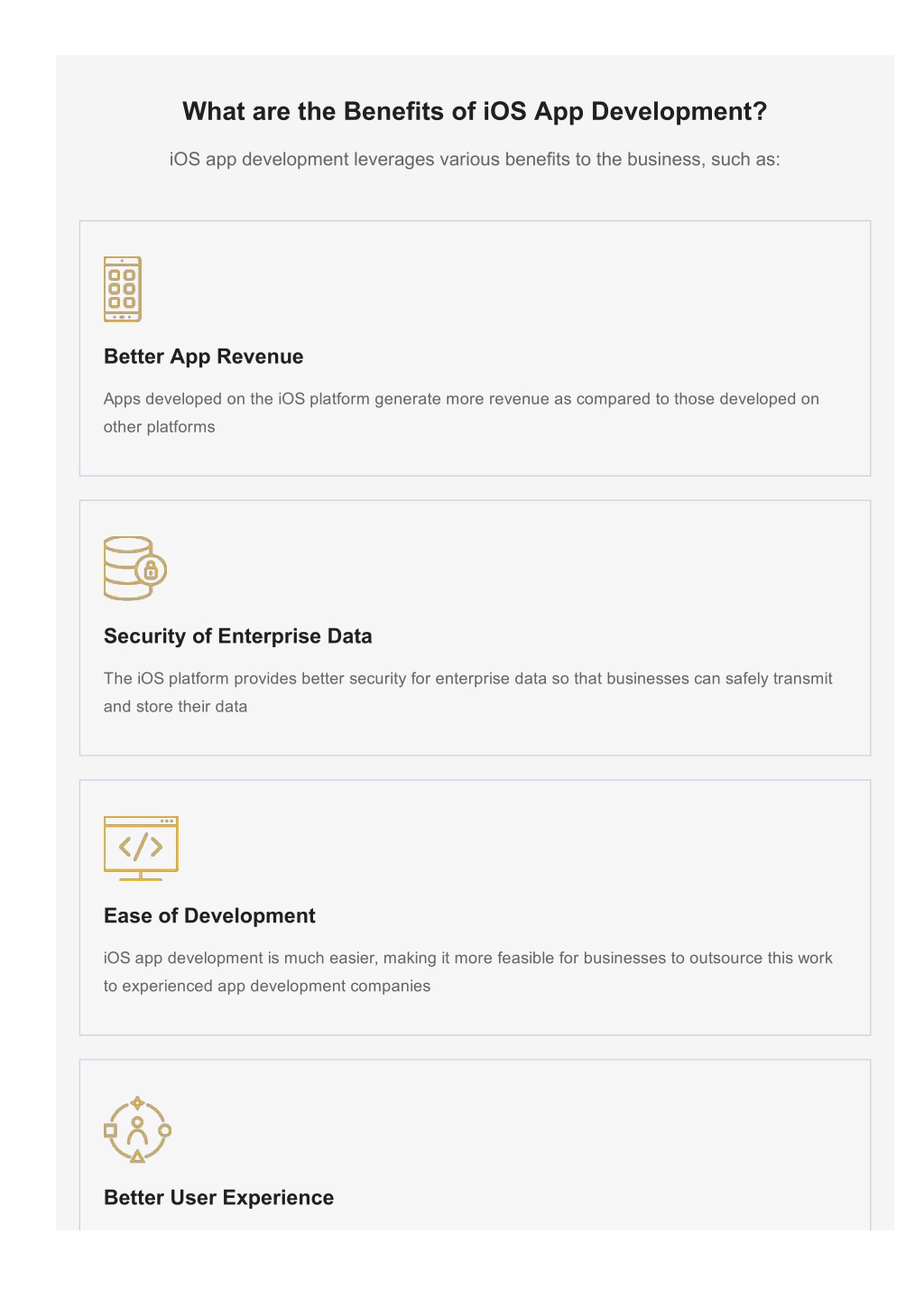Click the main Benefits of iOS heading
The width and height of the screenshot is (924, 1308).
[x=475, y=111]
